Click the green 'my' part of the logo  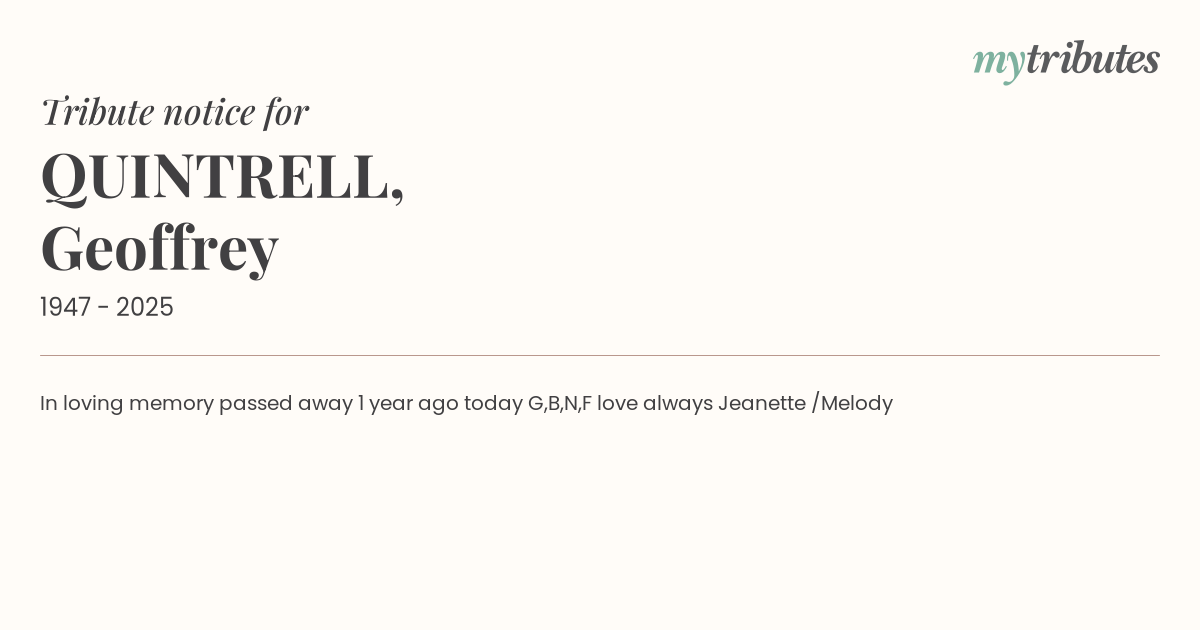(x=998, y=62)
